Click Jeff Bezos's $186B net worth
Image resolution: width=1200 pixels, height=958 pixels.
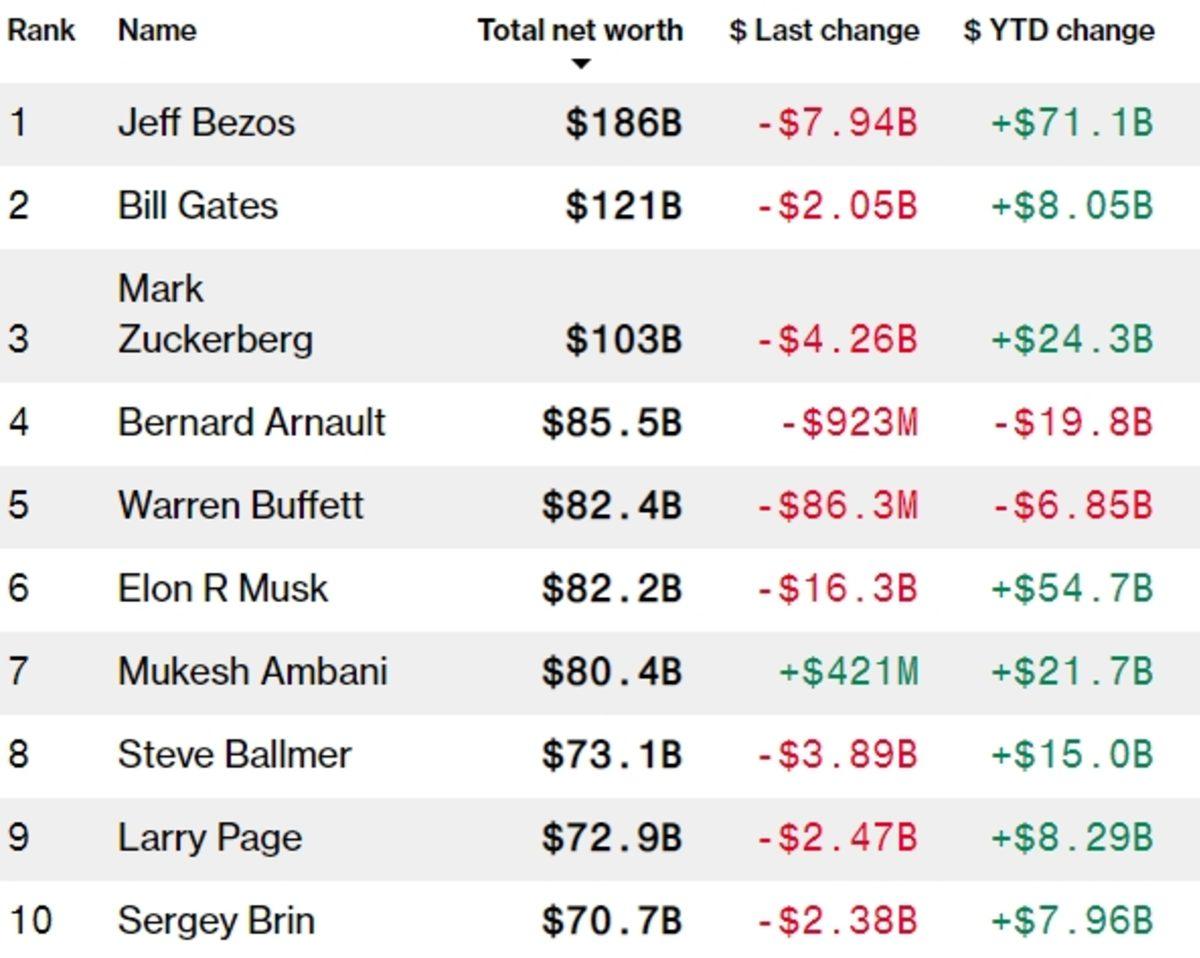623,123
